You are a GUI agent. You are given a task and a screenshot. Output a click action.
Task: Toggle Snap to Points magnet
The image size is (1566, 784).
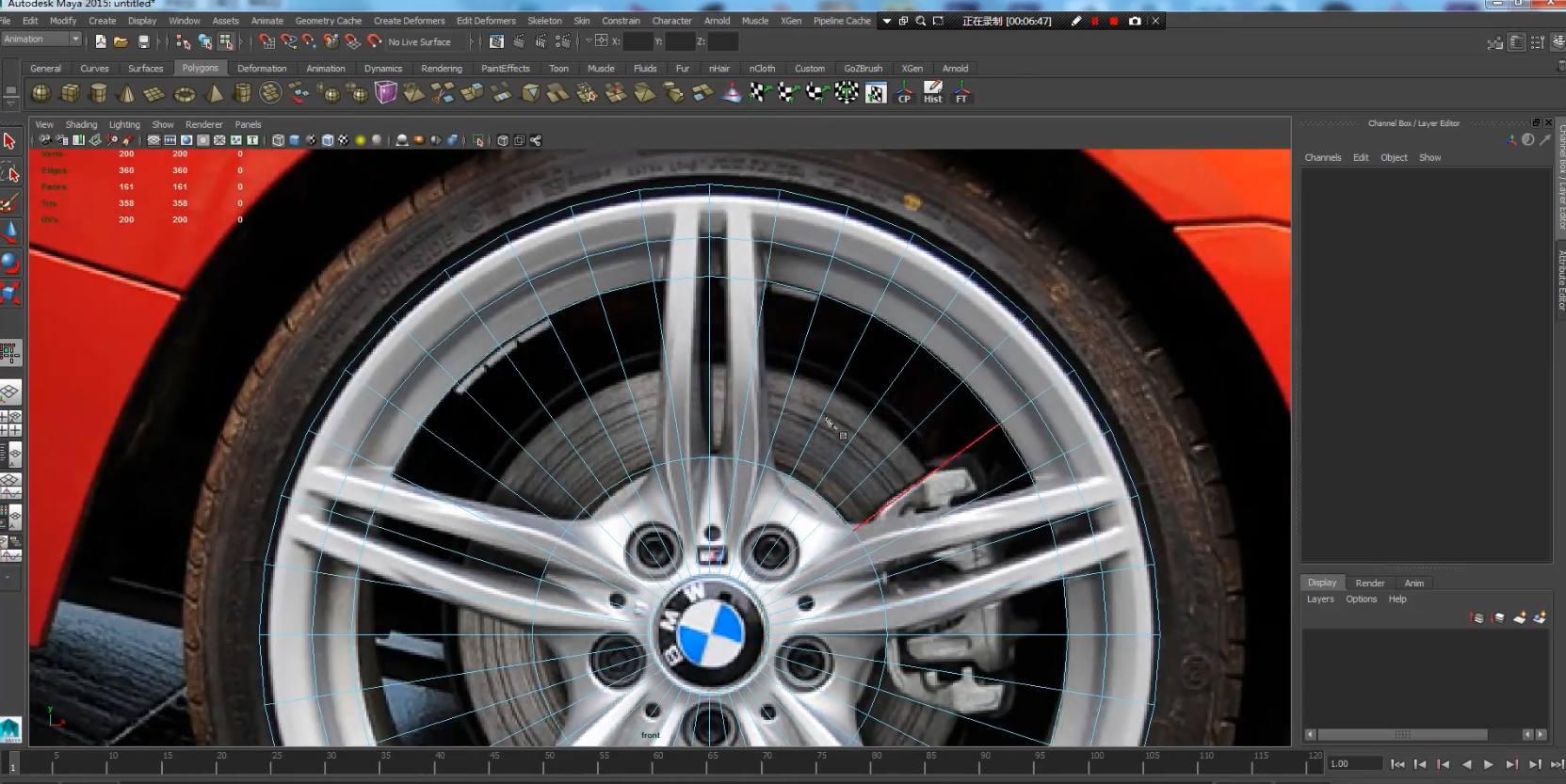tap(310, 41)
